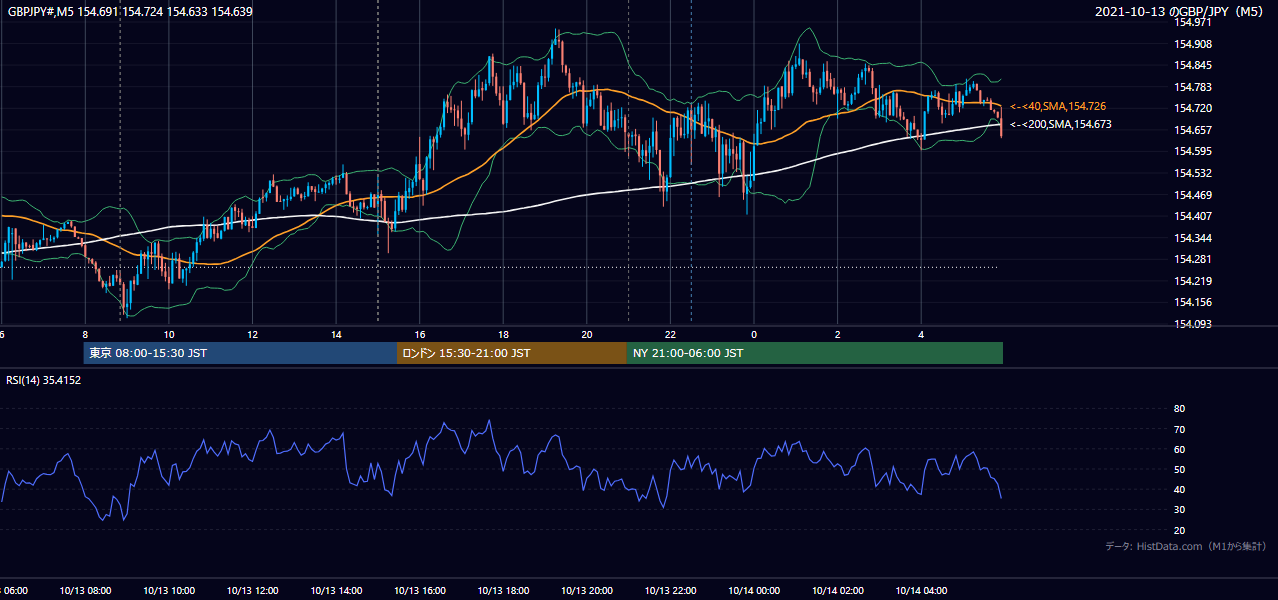Click the 10/13 22:00 time axis label
The width and height of the screenshot is (1278, 600).
coord(670,590)
